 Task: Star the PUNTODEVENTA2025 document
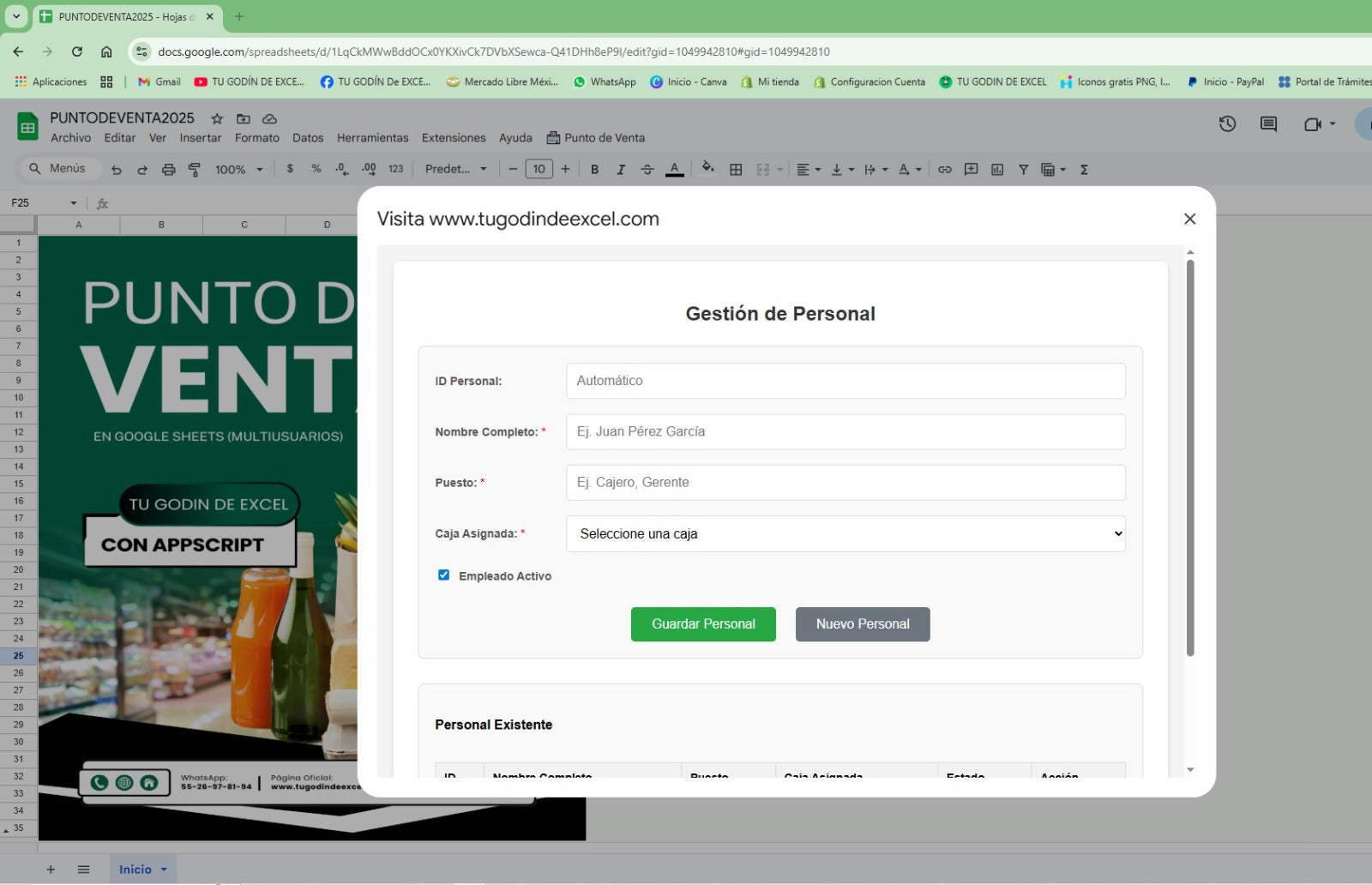[x=217, y=118]
